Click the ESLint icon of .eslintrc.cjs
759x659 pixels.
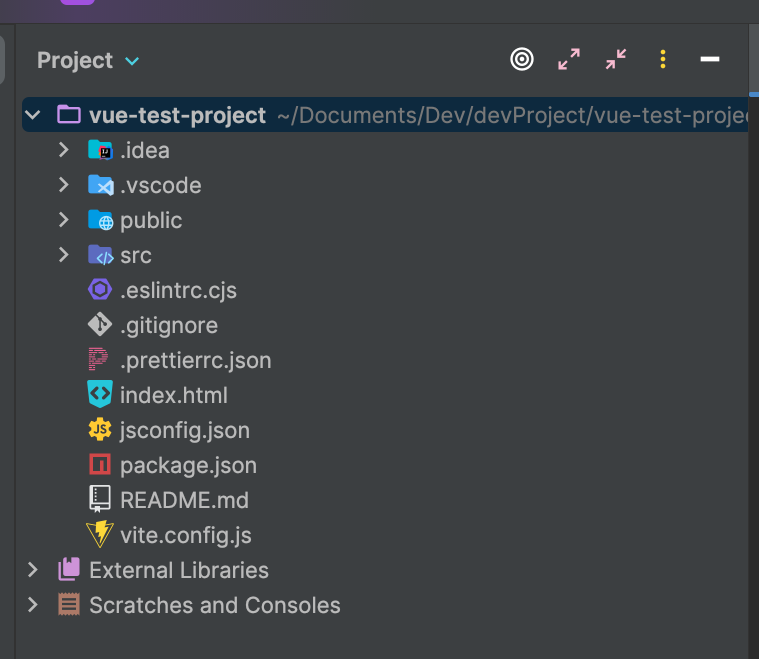(x=100, y=290)
